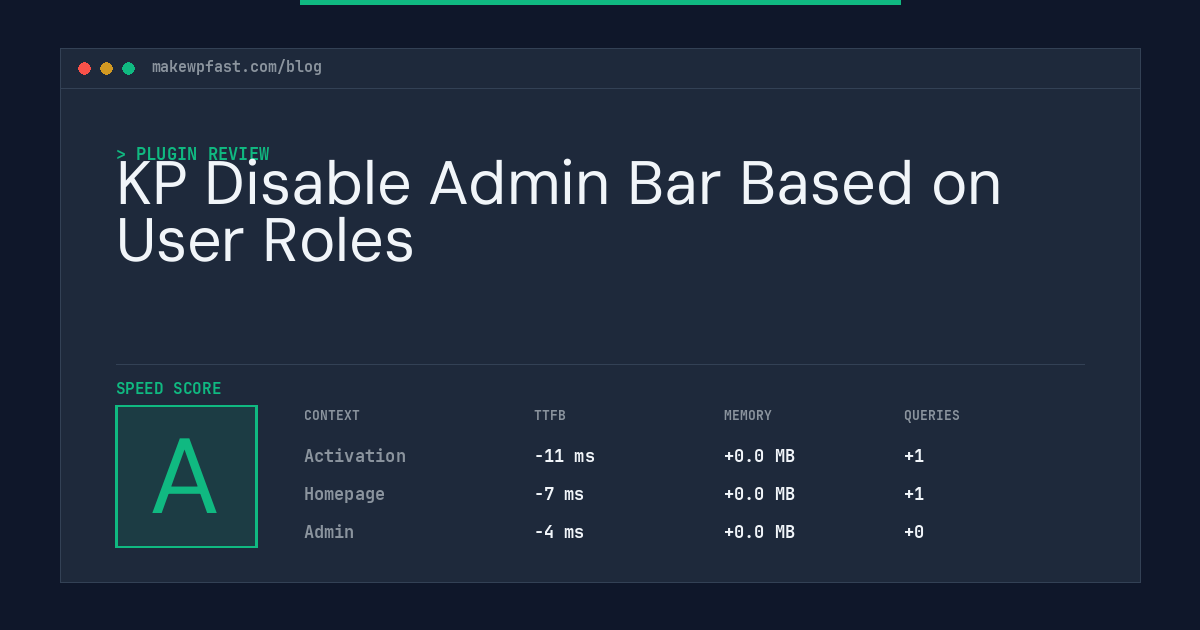Click the red close dot
The width and height of the screenshot is (1200, 630).
click(84, 68)
